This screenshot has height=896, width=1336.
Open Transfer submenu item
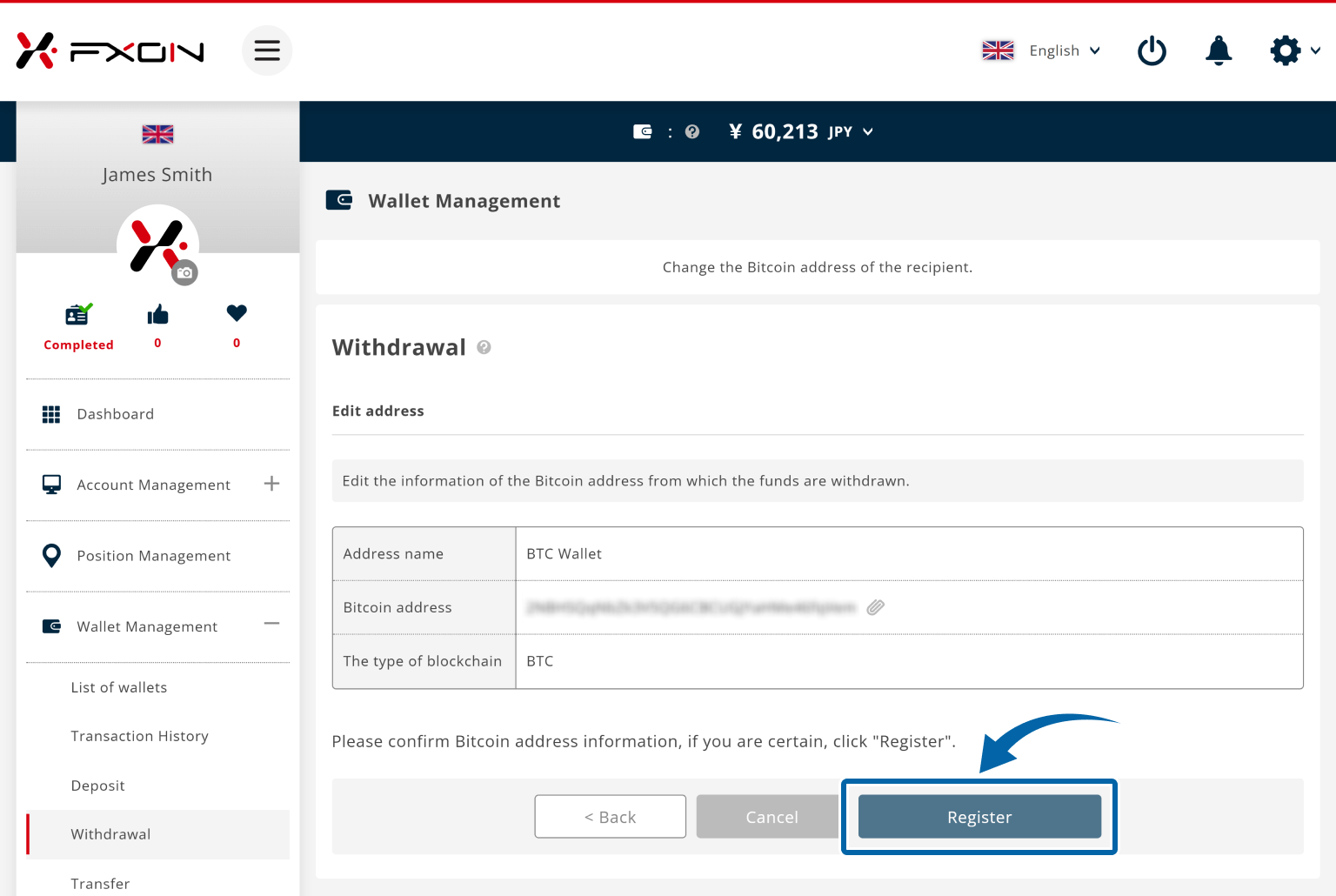tap(100, 884)
